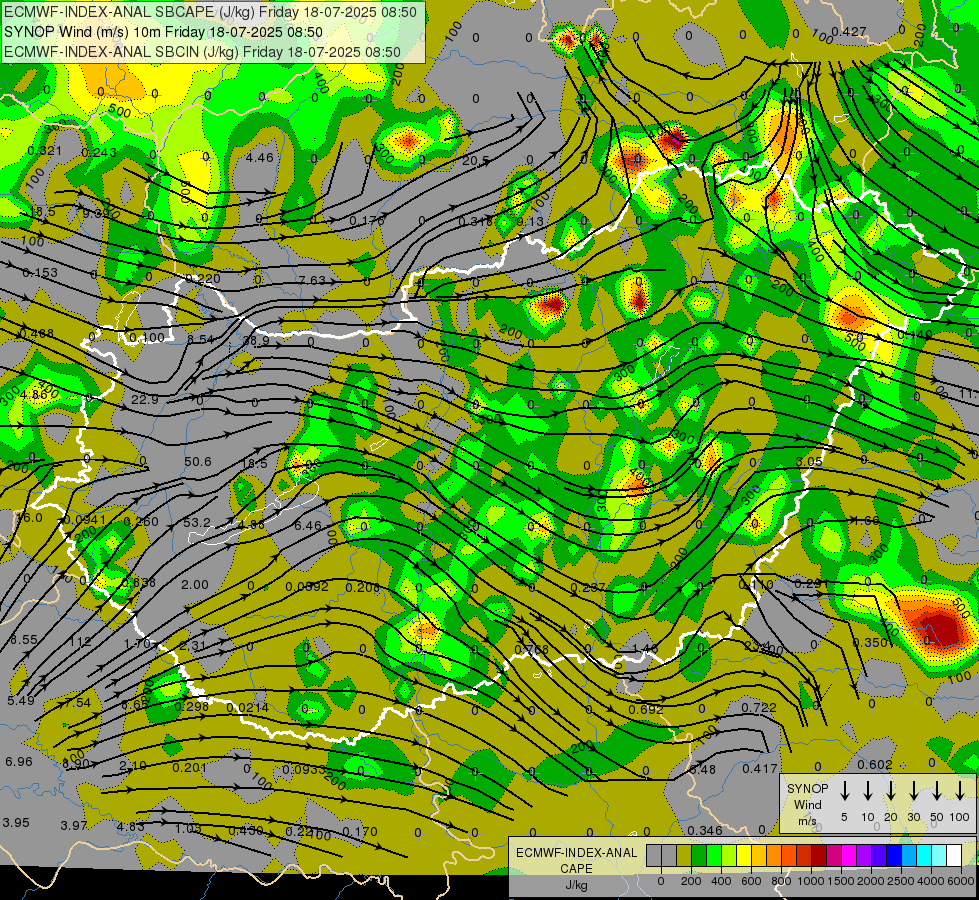Click the 400 tick label on CAPE scale

[x=721, y=881]
